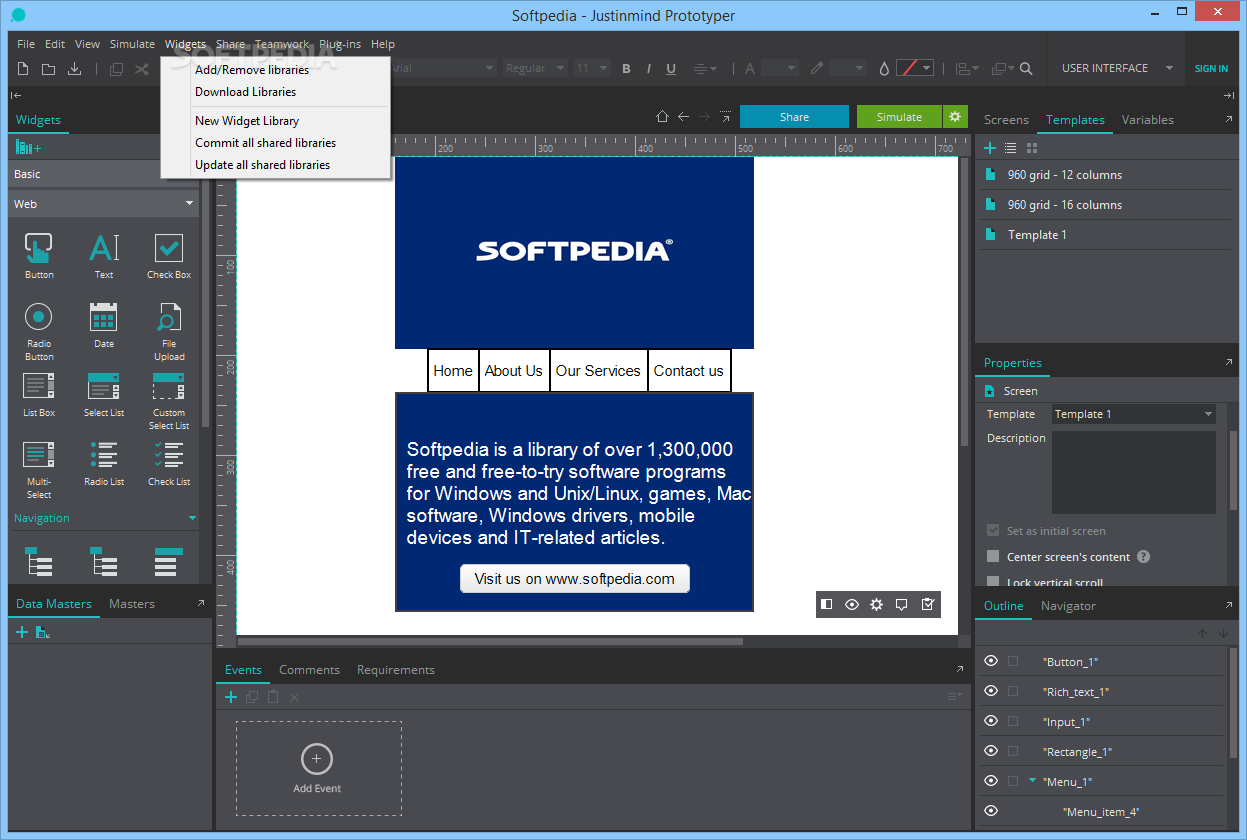The width and height of the screenshot is (1247, 840).
Task: Collapse the Menu_1 tree node in Outline
Action: pyautogui.click(x=1032, y=781)
